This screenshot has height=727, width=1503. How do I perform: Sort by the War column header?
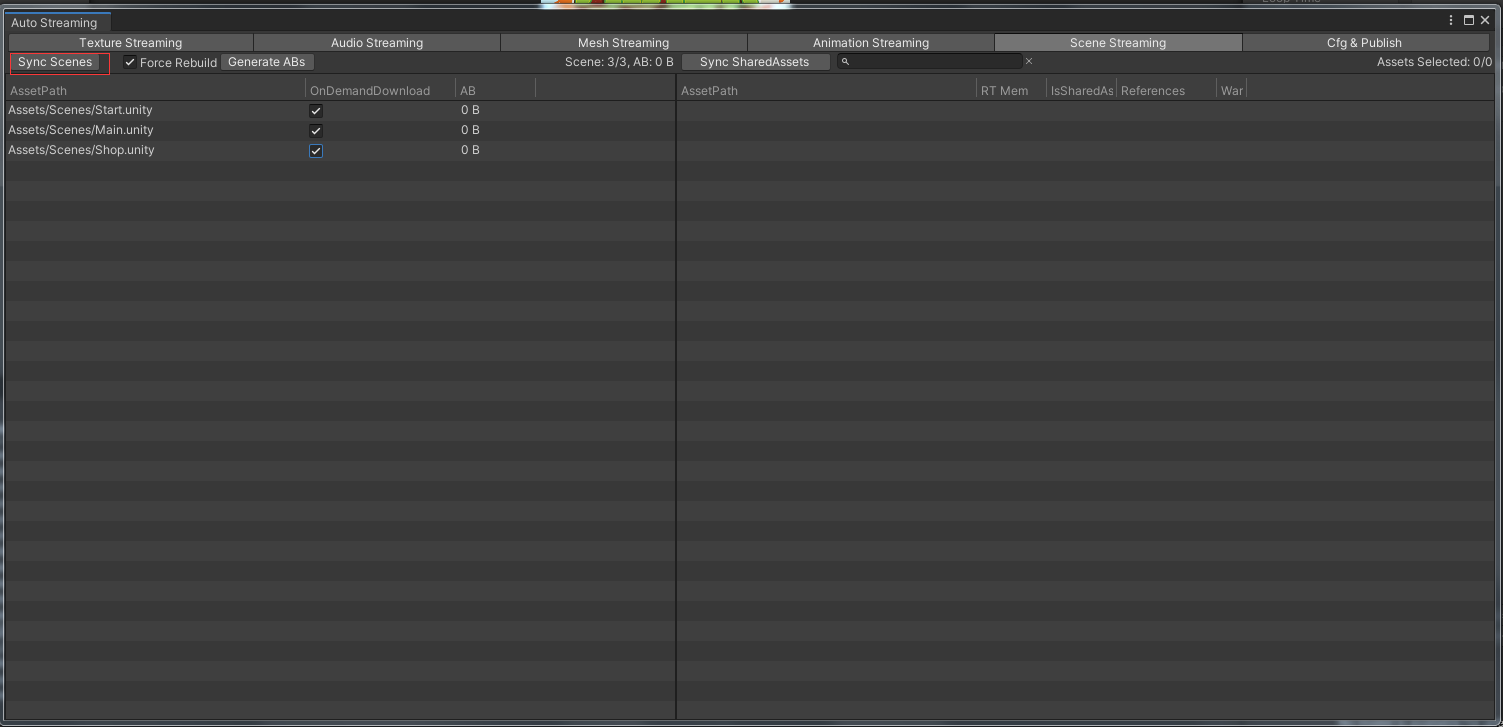tap(1232, 90)
